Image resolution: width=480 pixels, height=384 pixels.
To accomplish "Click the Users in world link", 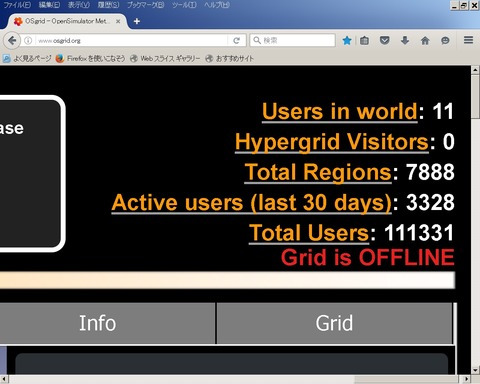I will (x=340, y=111).
